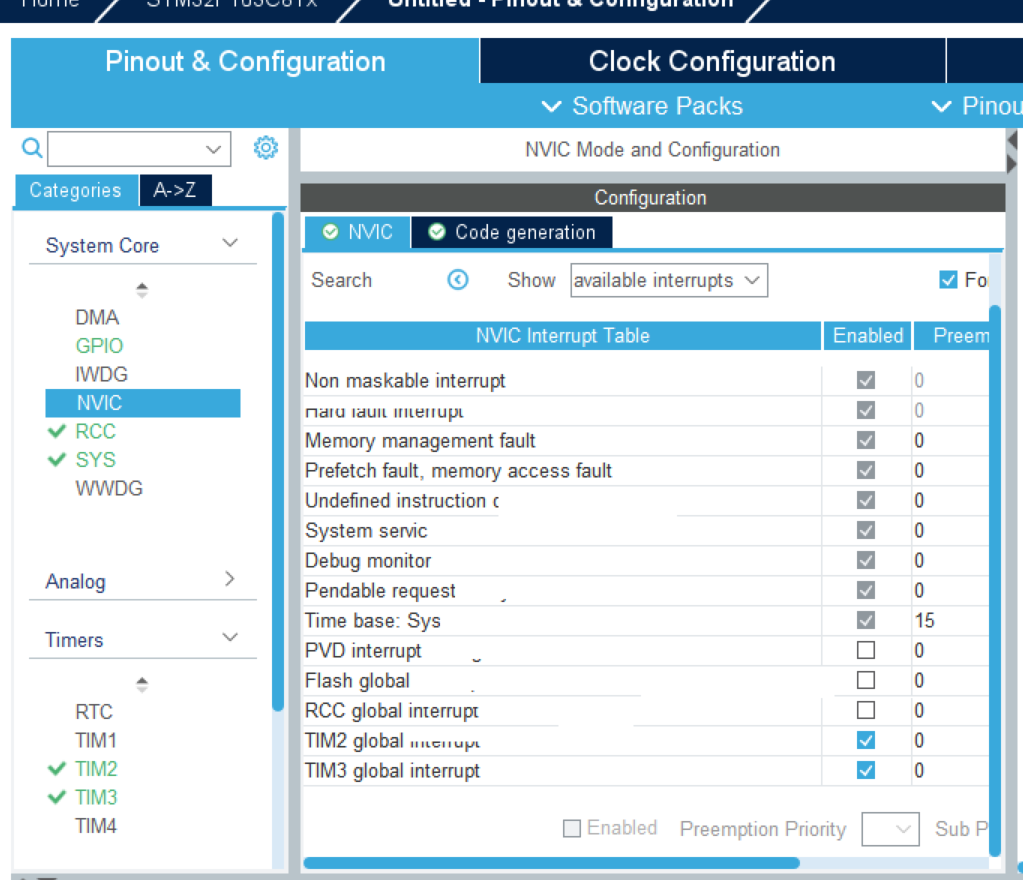This screenshot has width=1023, height=880.
Task: Click the Preemption priority column header
Action: (x=953, y=336)
